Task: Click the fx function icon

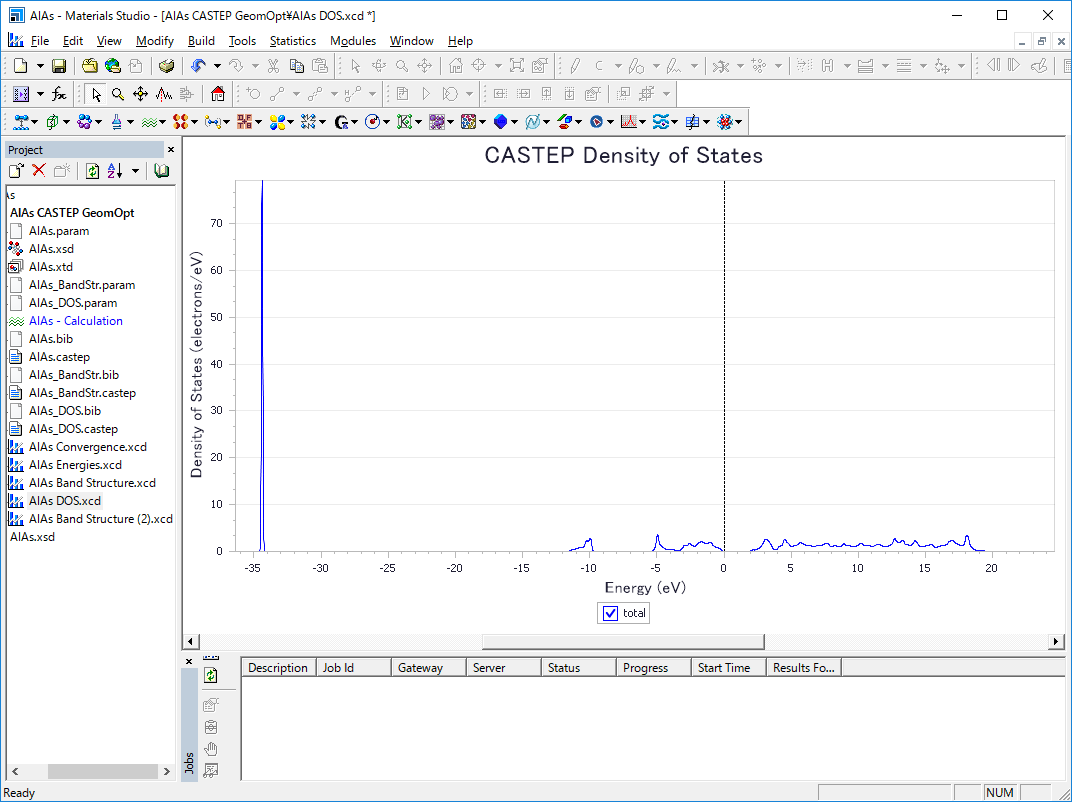Action: [x=59, y=94]
